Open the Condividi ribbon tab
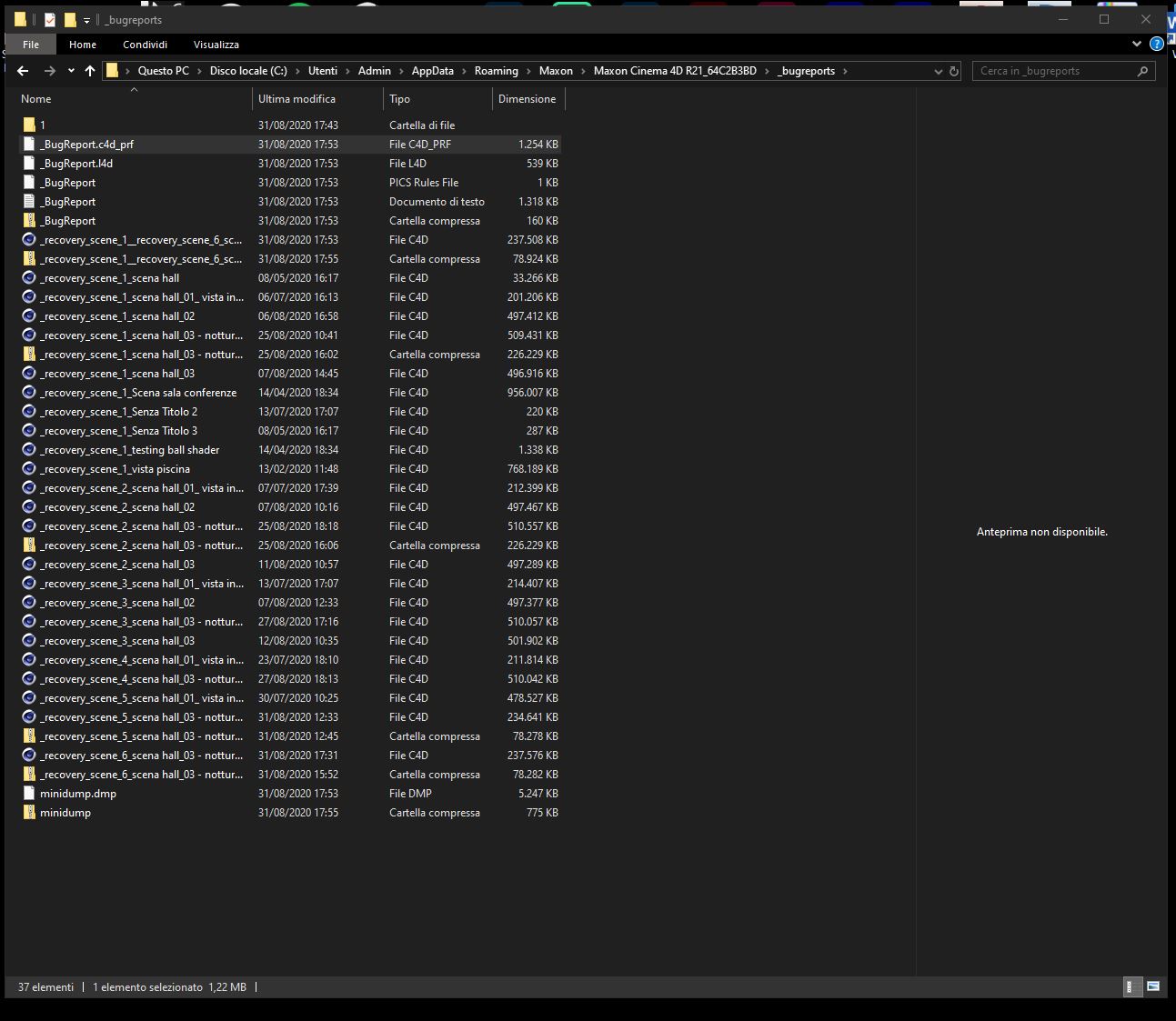 tap(146, 44)
